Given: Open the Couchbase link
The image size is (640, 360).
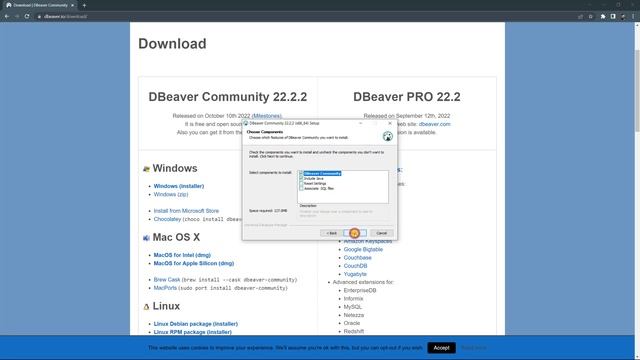Looking at the screenshot, I should 357,258.
